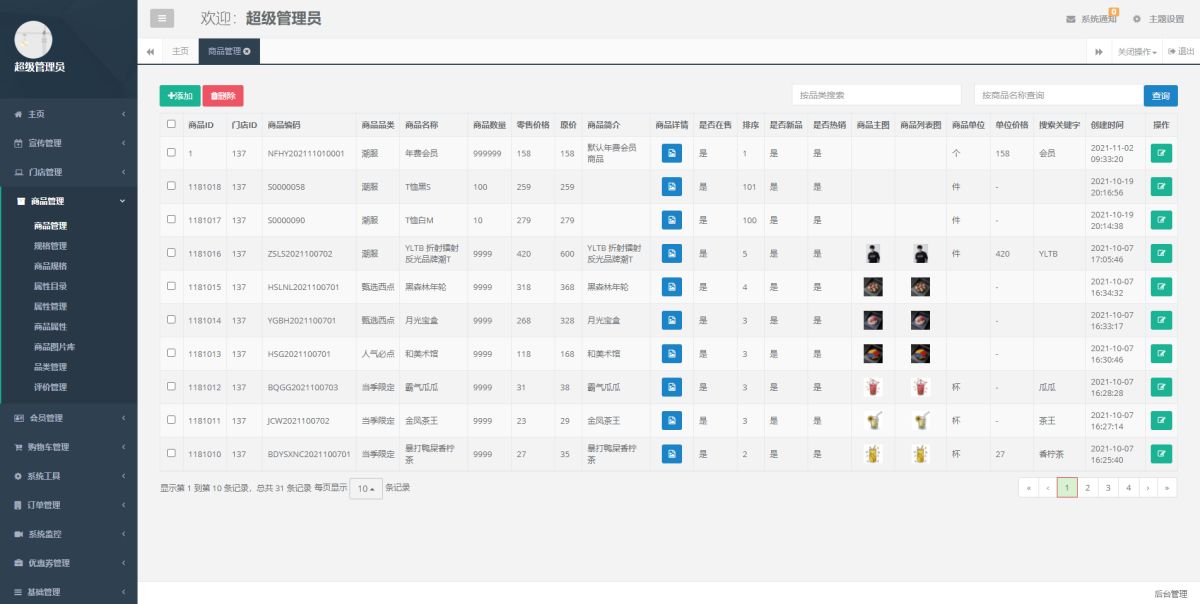Open the 关闭操作 dropdown
1200x604 pixels.
point(1137,51)
